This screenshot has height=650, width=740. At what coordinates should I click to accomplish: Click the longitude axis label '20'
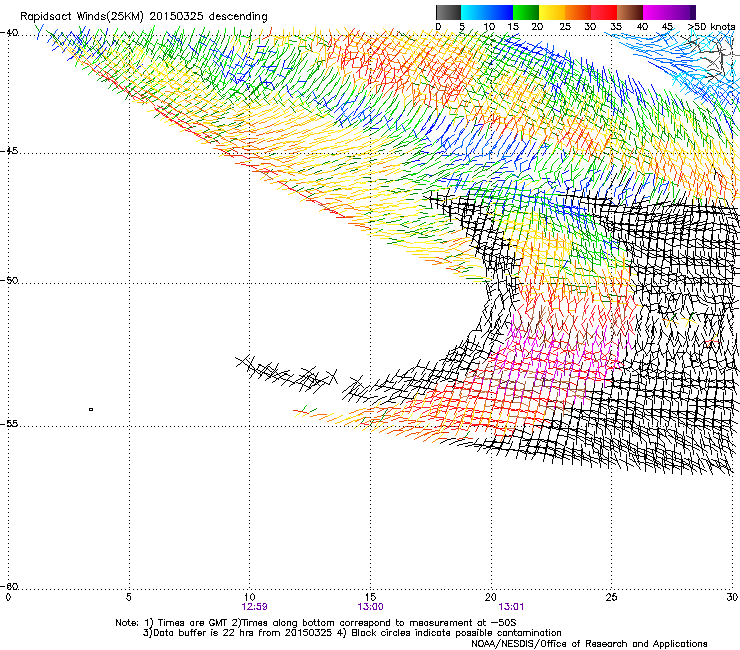click(x=491, y=597)
